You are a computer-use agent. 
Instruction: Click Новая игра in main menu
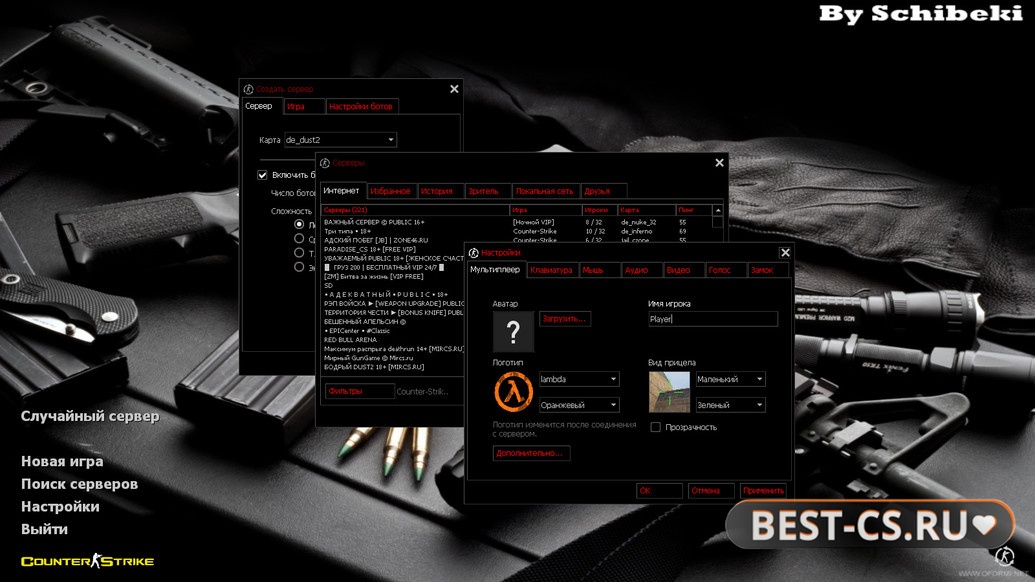[62, 461]
